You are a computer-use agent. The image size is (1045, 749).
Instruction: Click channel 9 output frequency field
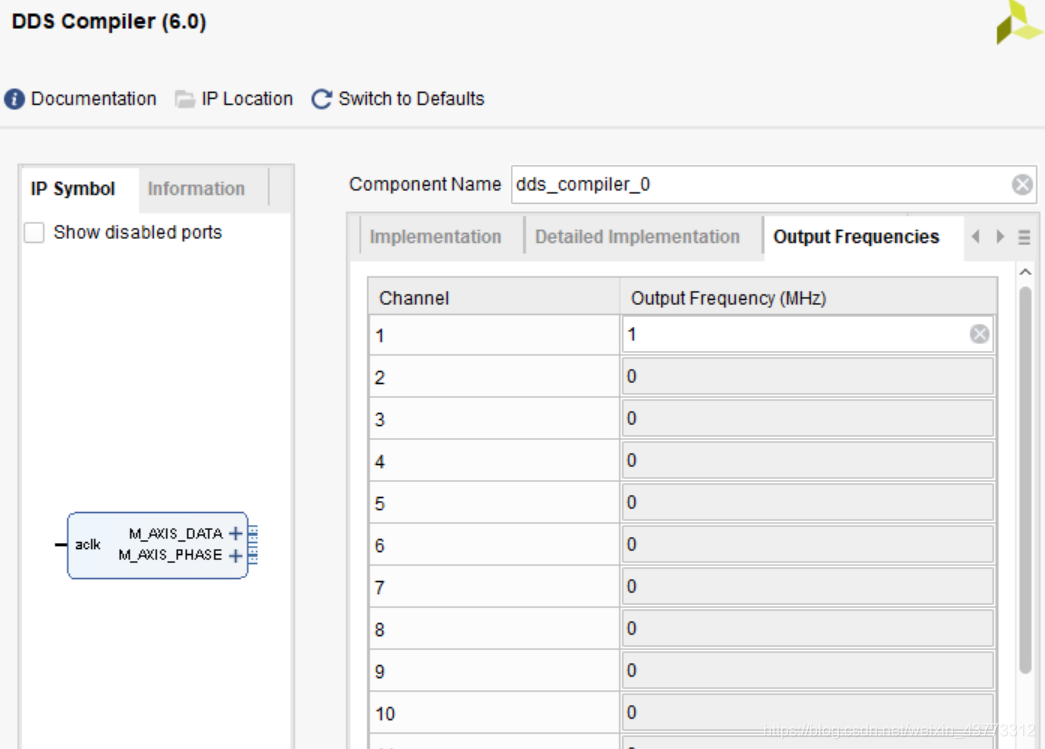pyautogui.click(x=808, y=670)
